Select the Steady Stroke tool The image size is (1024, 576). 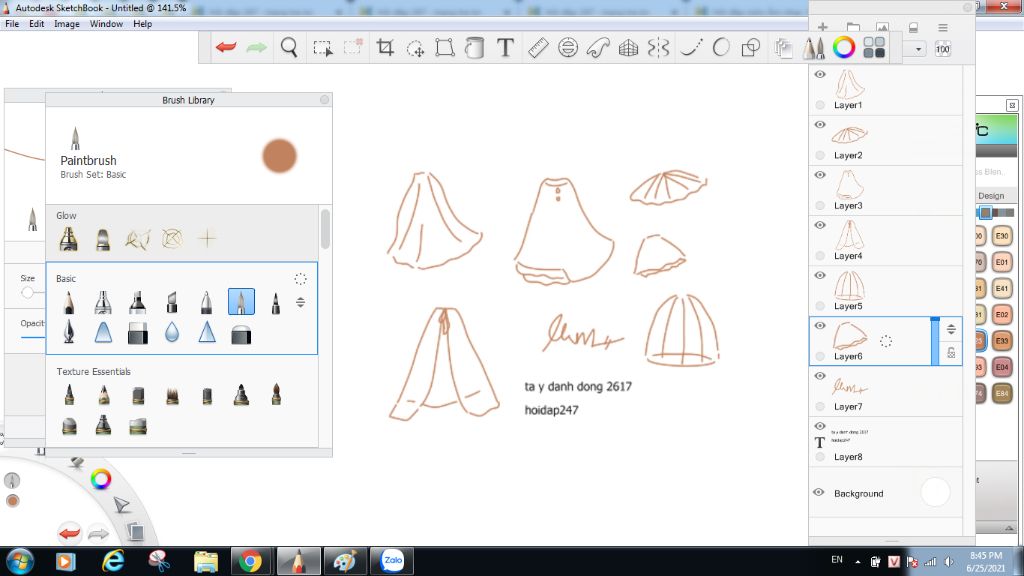click(691, 48)
